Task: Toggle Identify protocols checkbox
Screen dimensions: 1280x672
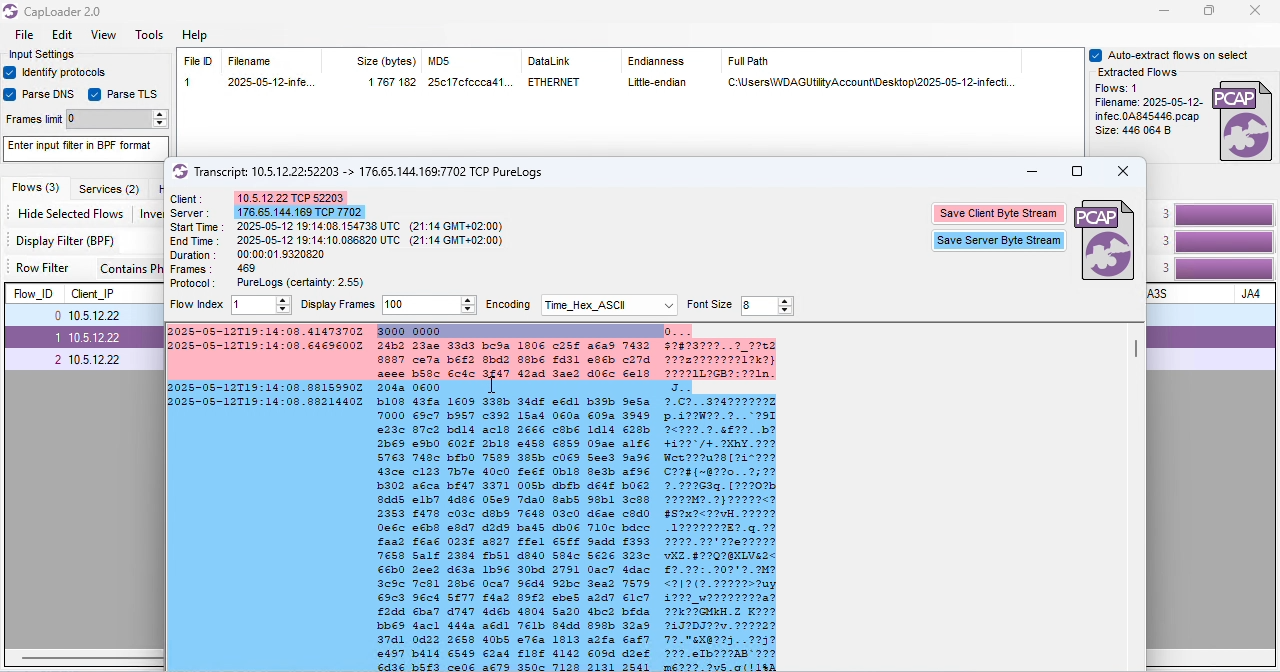Action: [10, 73]
